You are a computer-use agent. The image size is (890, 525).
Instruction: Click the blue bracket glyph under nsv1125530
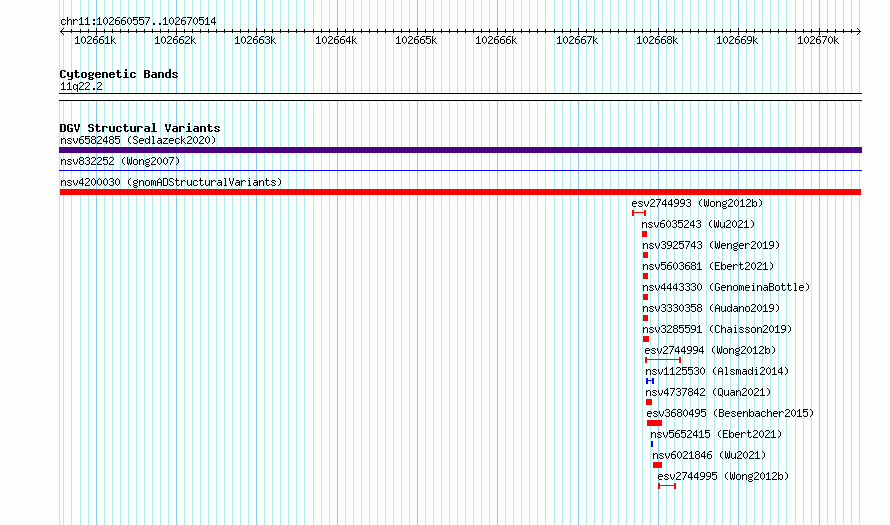[x=650, y=381]
